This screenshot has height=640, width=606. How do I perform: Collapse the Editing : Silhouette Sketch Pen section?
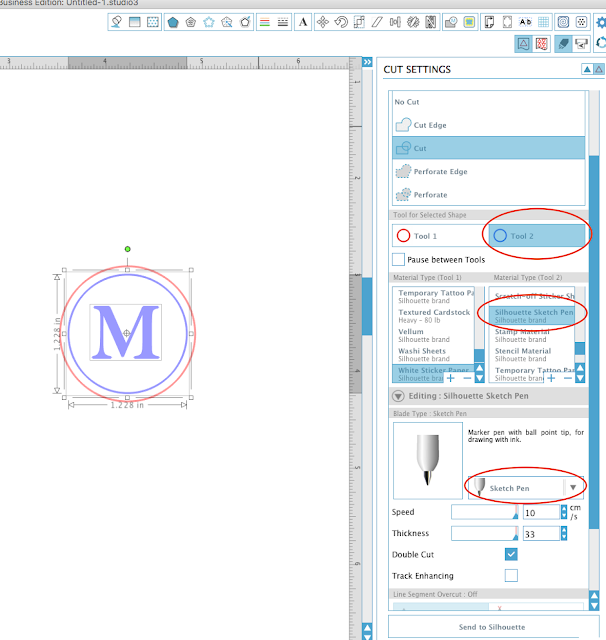(398, 396)
